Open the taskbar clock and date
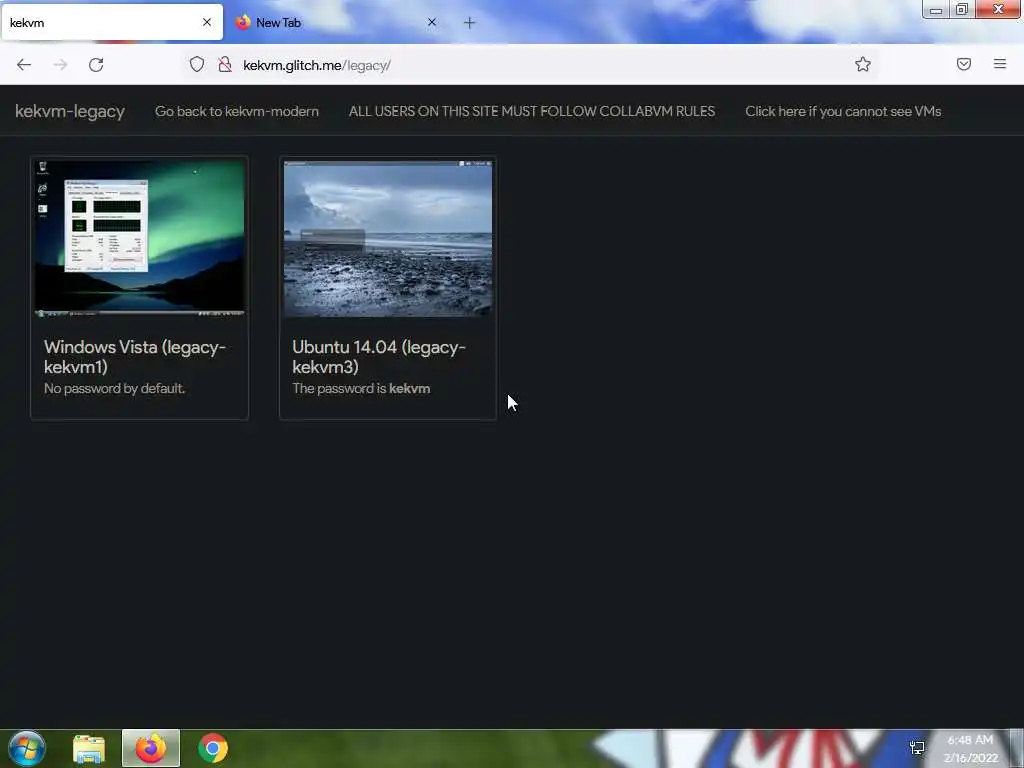Image resolution: width=1024 pixels, height=768 pixels. [970, 749]
